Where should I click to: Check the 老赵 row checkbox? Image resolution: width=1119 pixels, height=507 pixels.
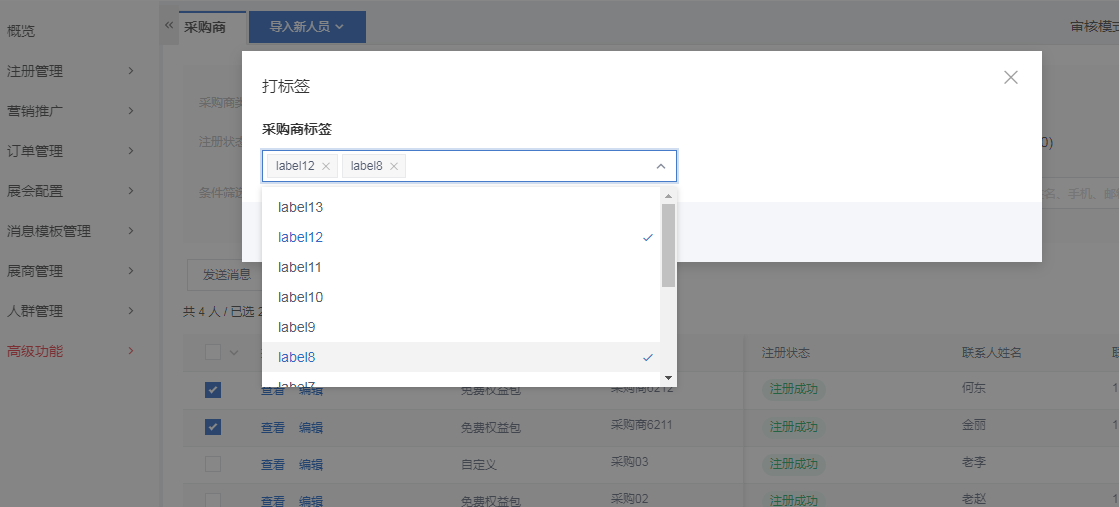[x=213, y=500]
